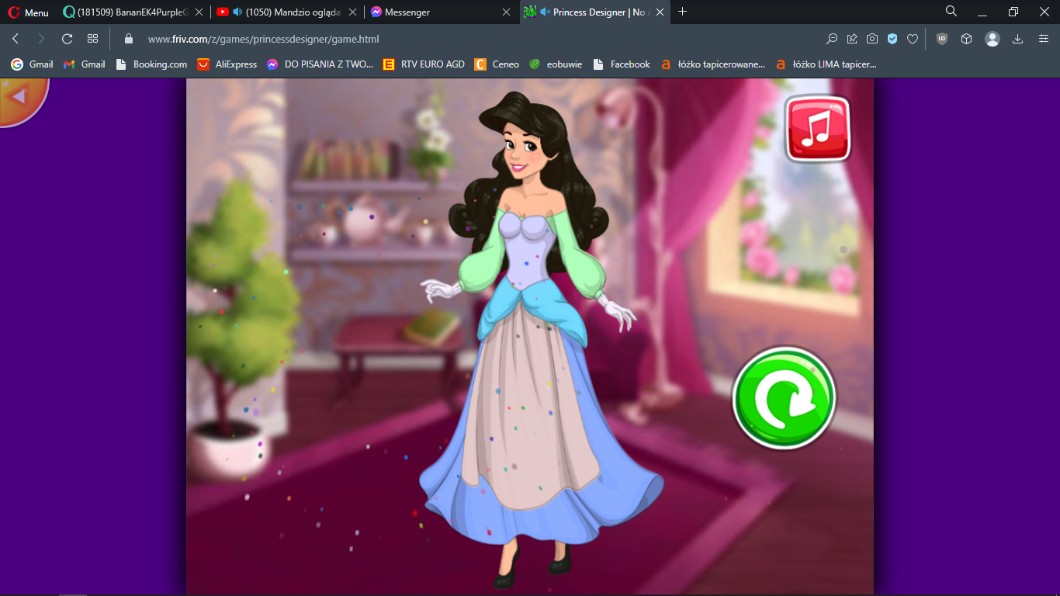Toggle the blue privacy protection shield
The height and width of the screenshot is (596, 1060).
[x=892, y=39]
